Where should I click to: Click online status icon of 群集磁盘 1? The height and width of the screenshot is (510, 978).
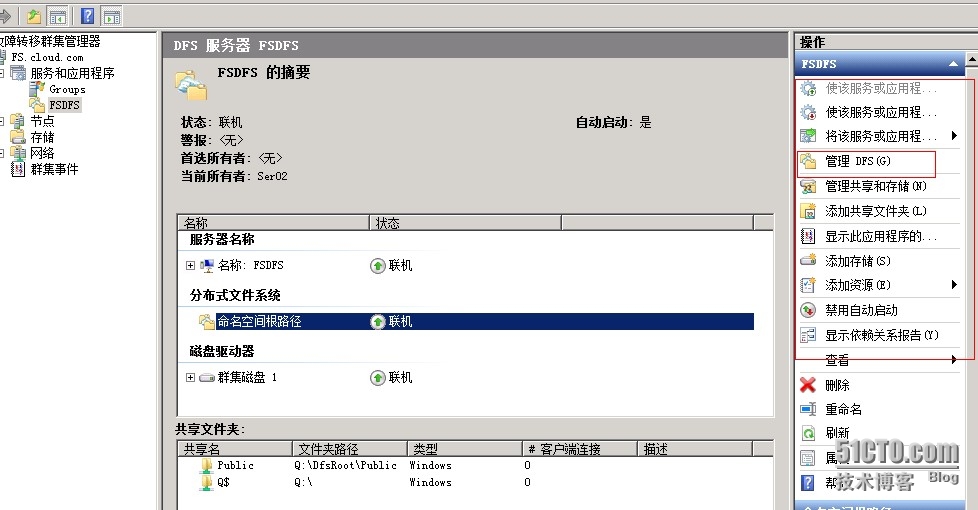[377, 378]
